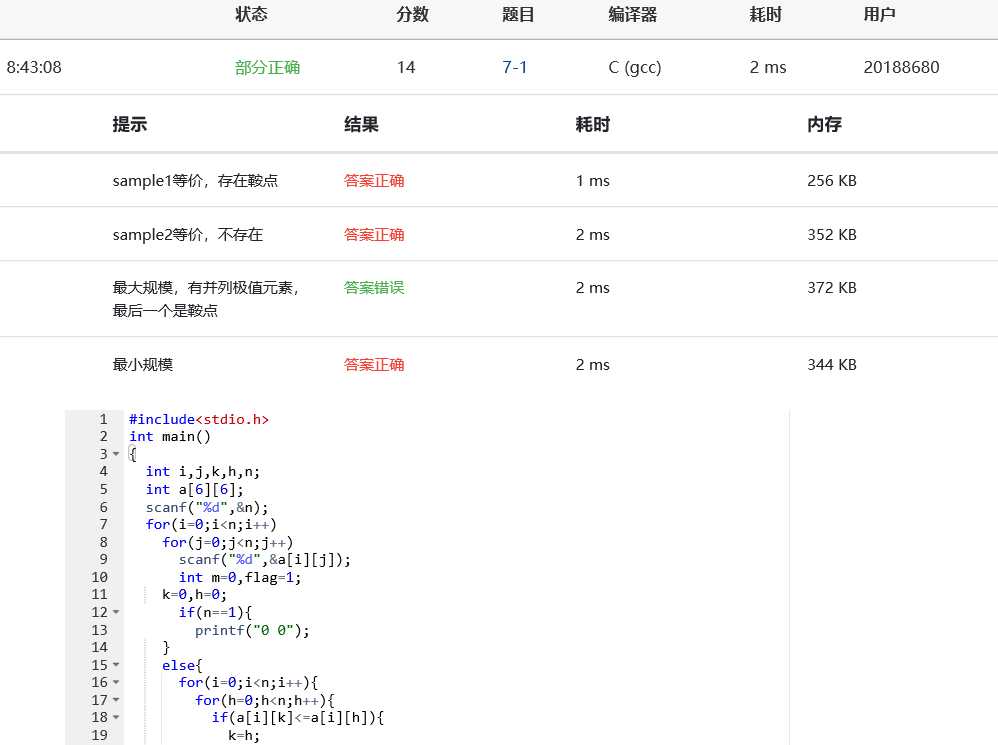This screenshot has height=745, width=998.
Task: Click memory value 352 KB
Action: 832,235
